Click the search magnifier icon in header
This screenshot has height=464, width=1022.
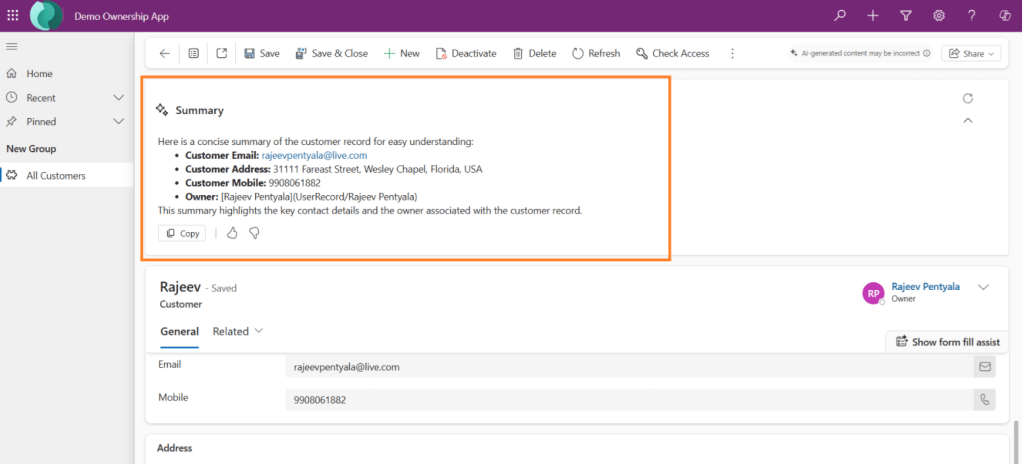pos(840,15)
